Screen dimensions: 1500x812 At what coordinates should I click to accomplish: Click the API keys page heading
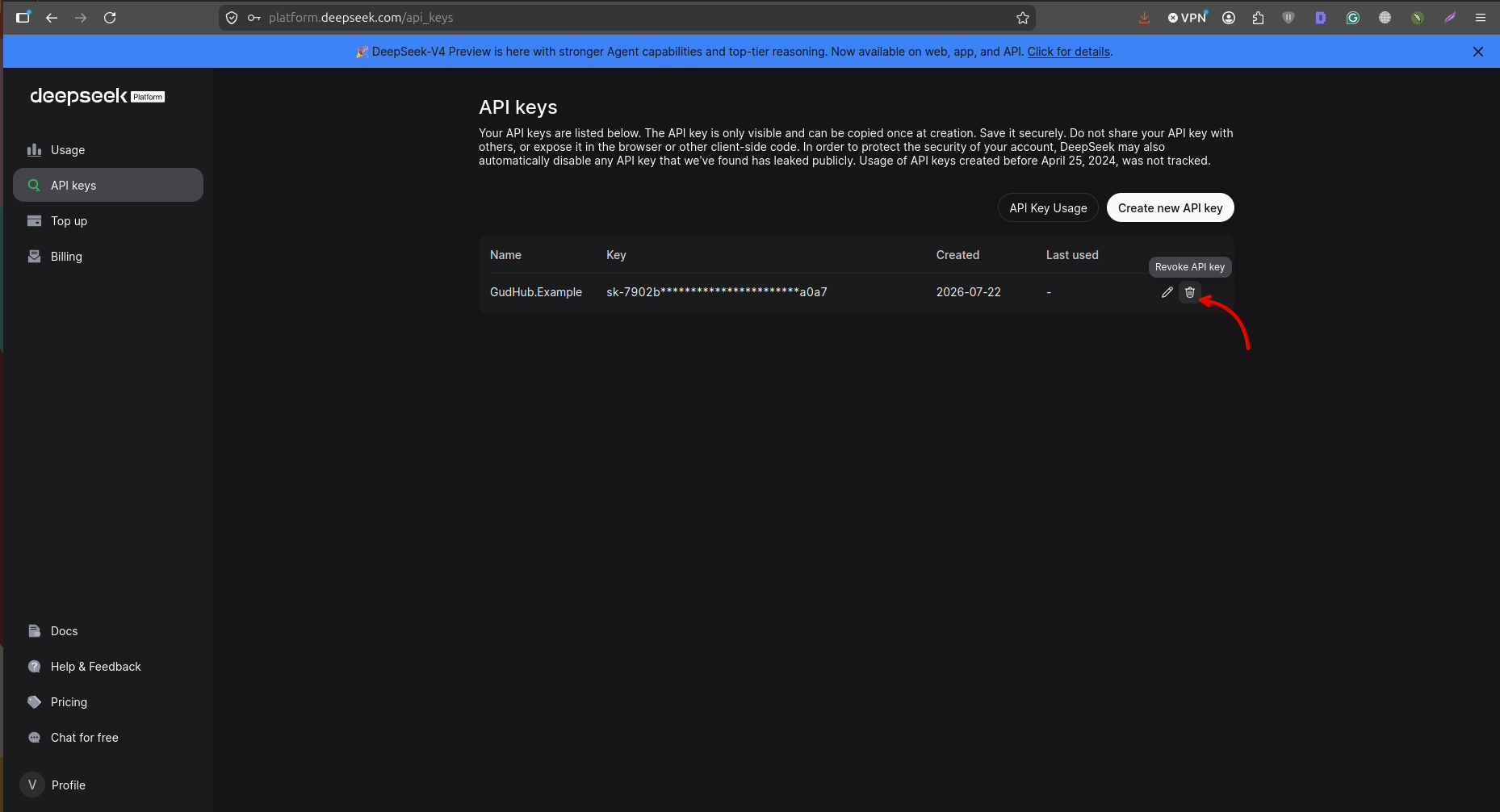[x=518, y=107]
